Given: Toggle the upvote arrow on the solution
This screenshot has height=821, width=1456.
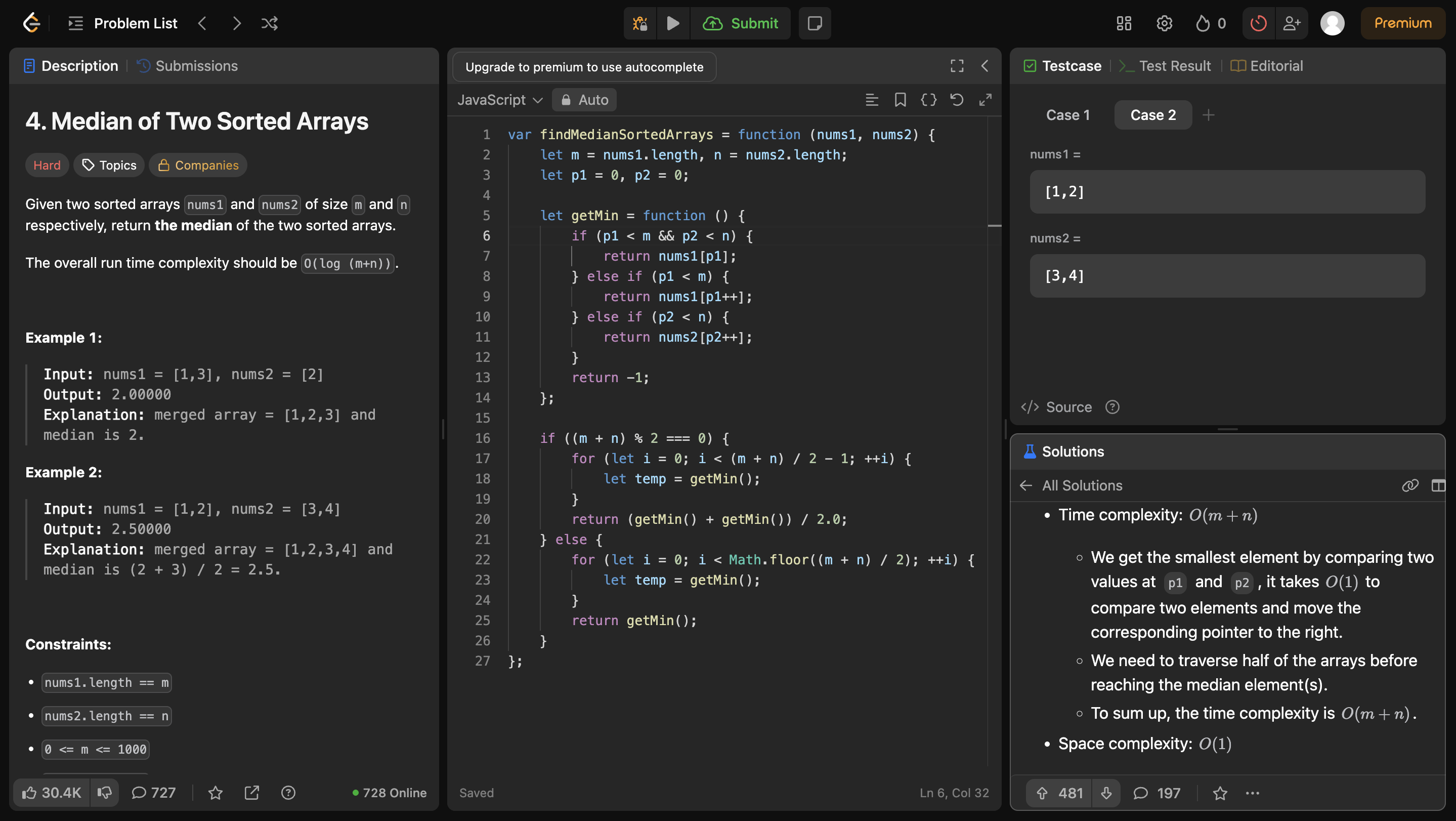Looking at the screenshot, I should pyautogui.click(x=1042, y=793).
